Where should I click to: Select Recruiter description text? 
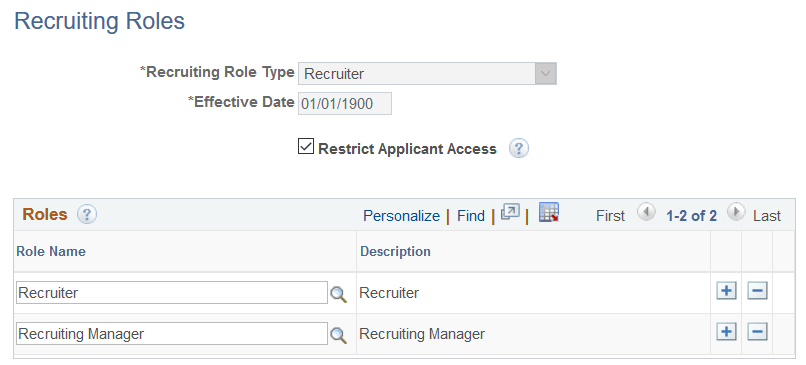click(389, 293)
